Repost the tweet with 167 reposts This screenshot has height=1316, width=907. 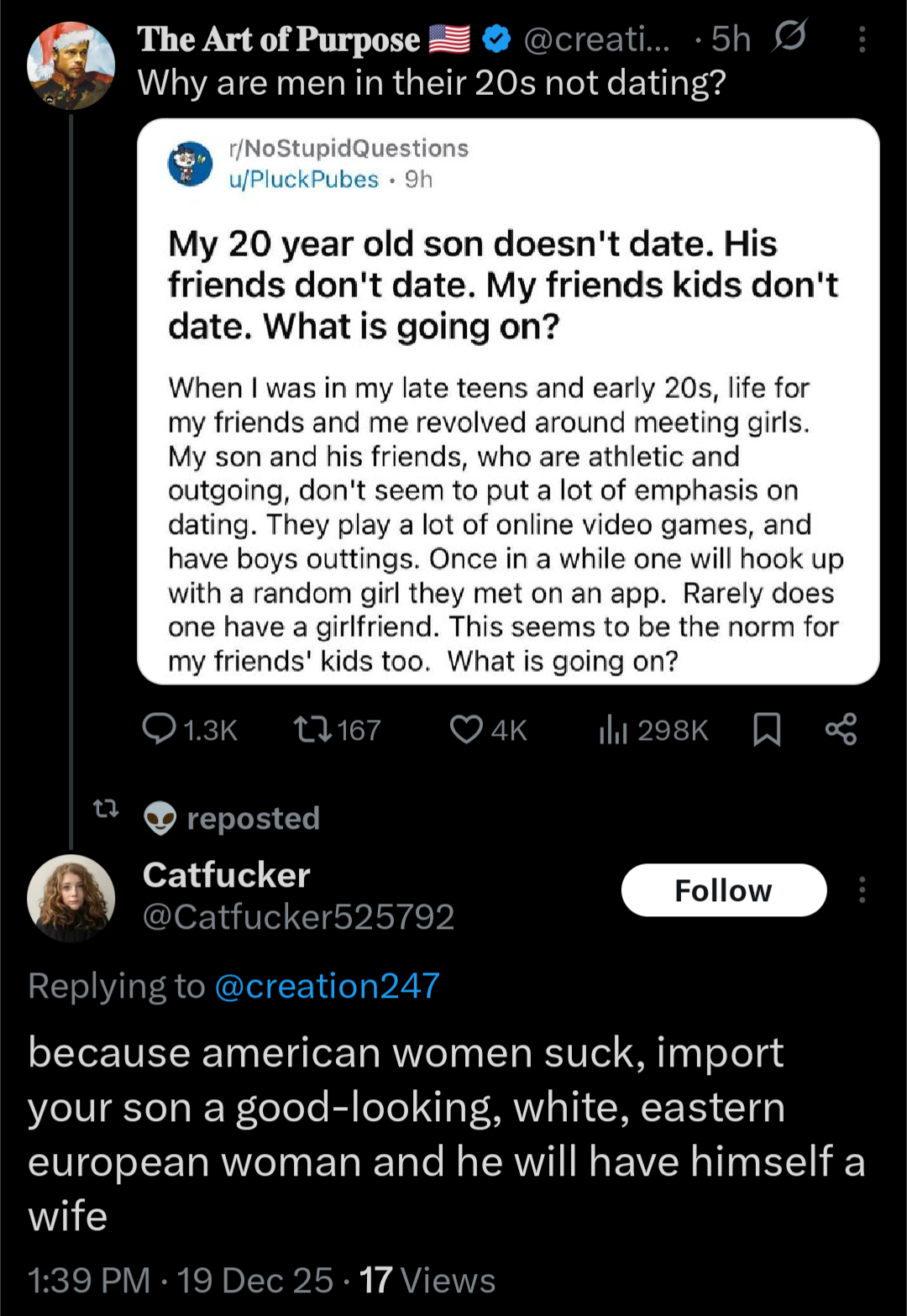312,729
